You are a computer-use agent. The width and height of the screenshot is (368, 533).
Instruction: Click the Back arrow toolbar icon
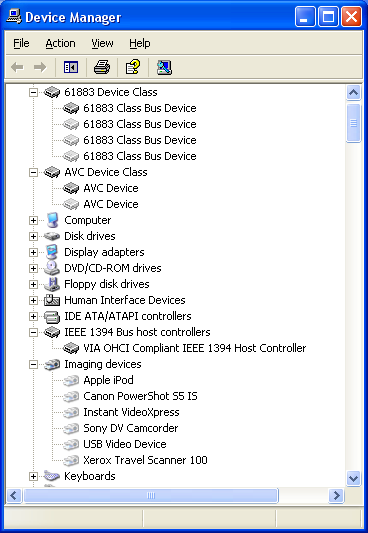tap(17, 67)
